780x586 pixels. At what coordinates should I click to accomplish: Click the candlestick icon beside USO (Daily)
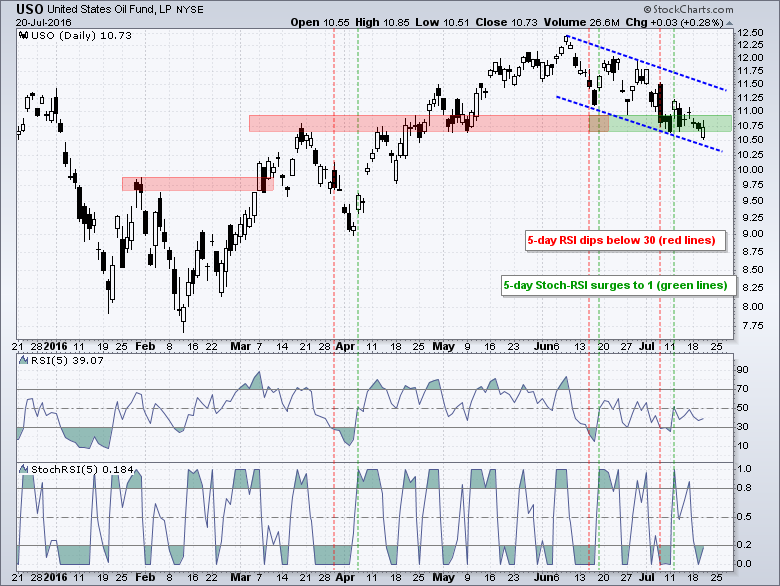(x=23, y=35)
